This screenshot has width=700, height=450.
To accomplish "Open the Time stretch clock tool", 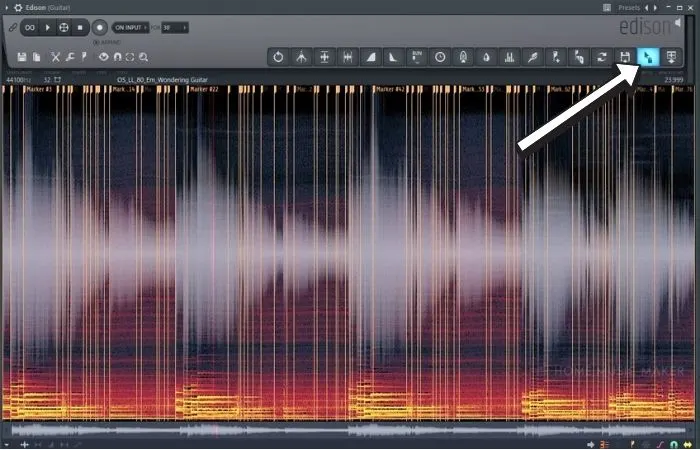I will 440,57.
